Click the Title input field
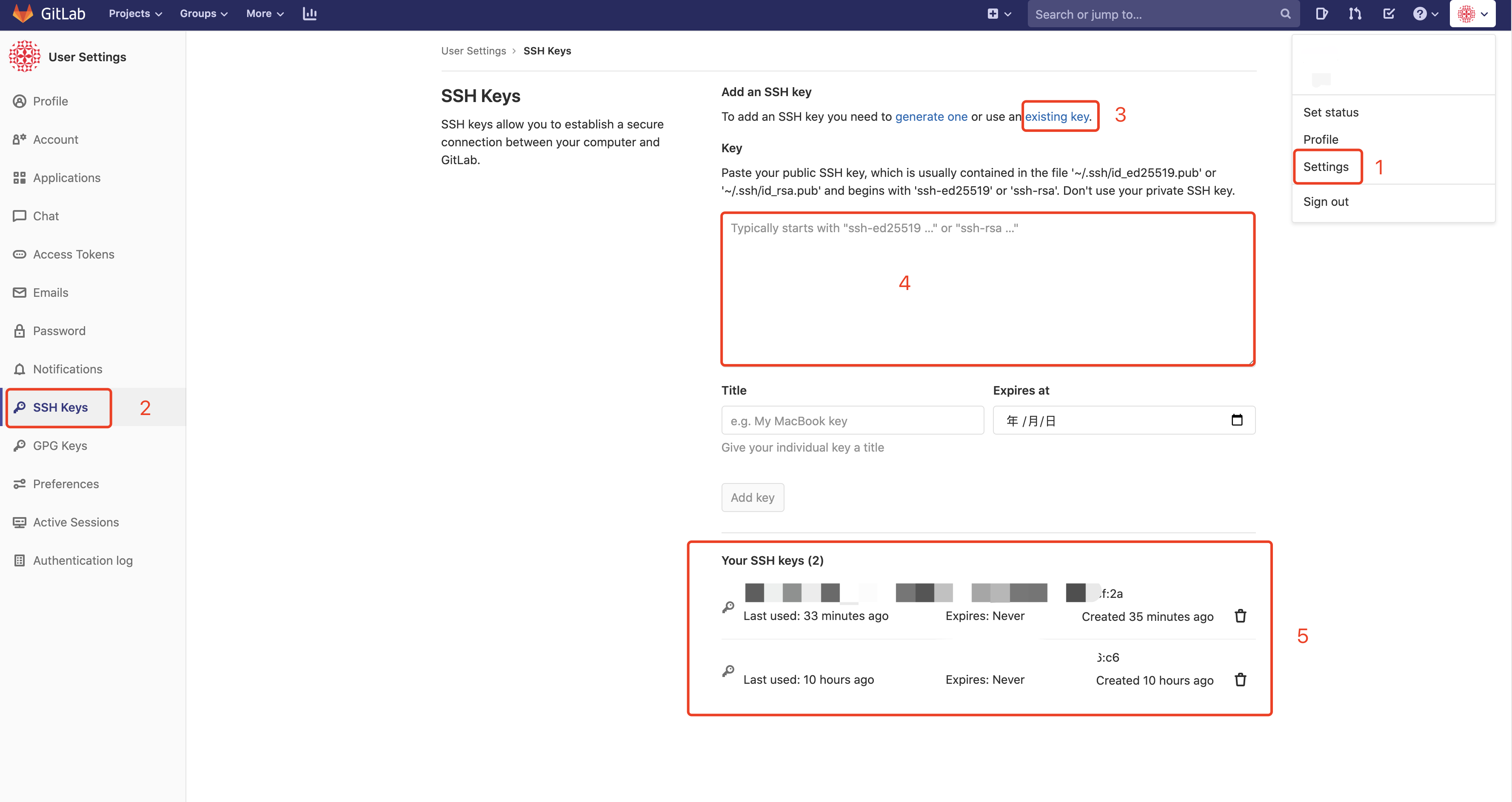1512x802 pixels. click(852, 420)
